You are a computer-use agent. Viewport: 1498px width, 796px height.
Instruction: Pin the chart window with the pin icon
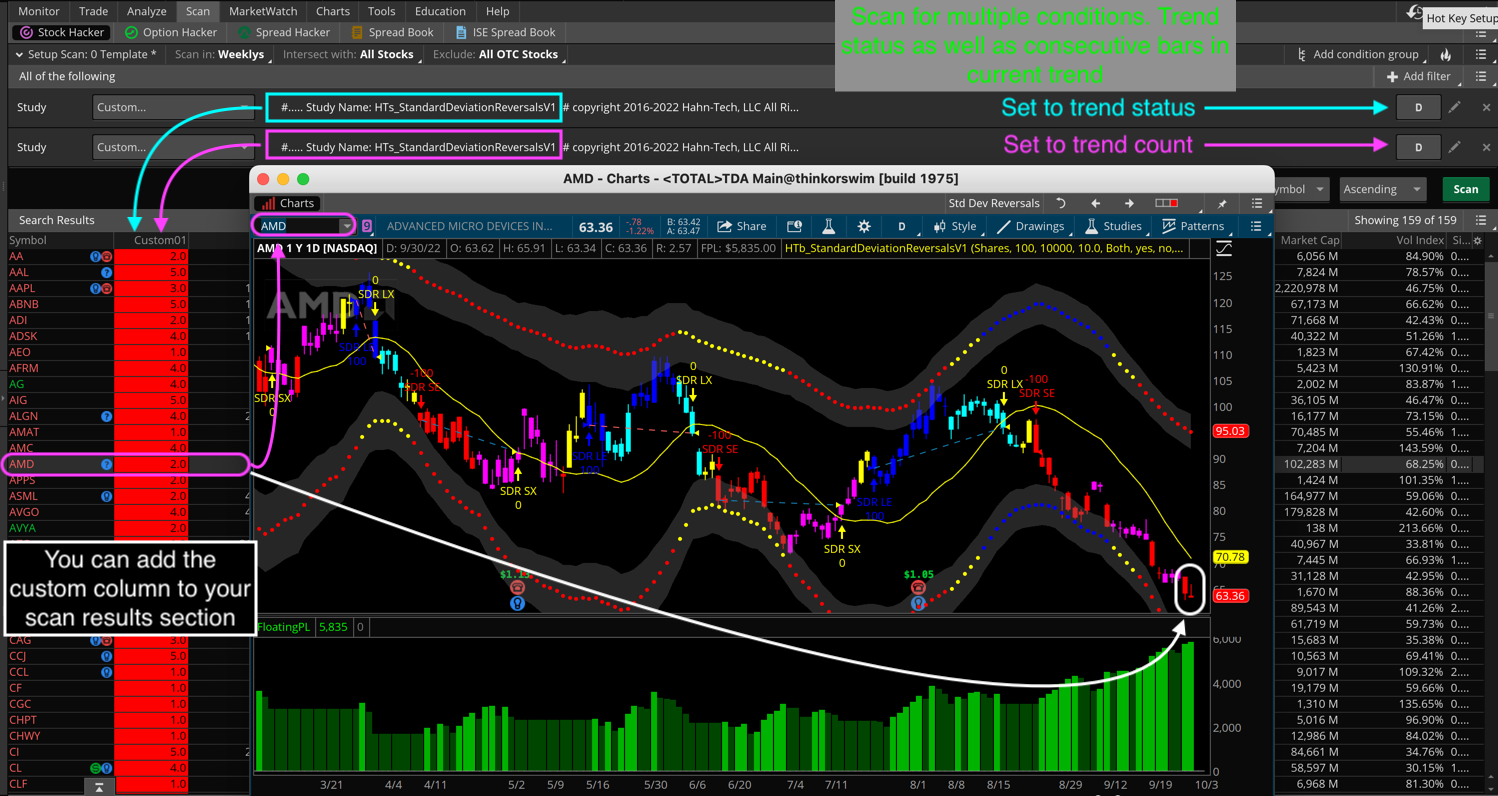pos(1221,203)
